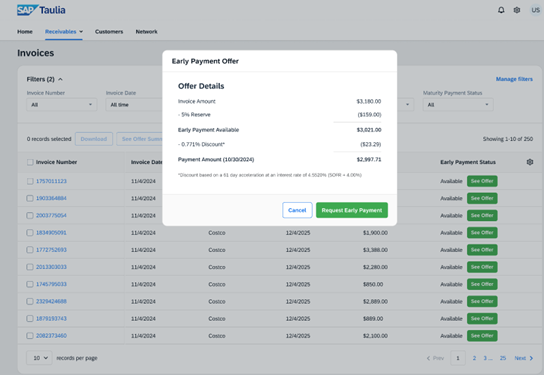Switch to the Customers tab
This screenshot has width=544, height=375.
[109, 32]
